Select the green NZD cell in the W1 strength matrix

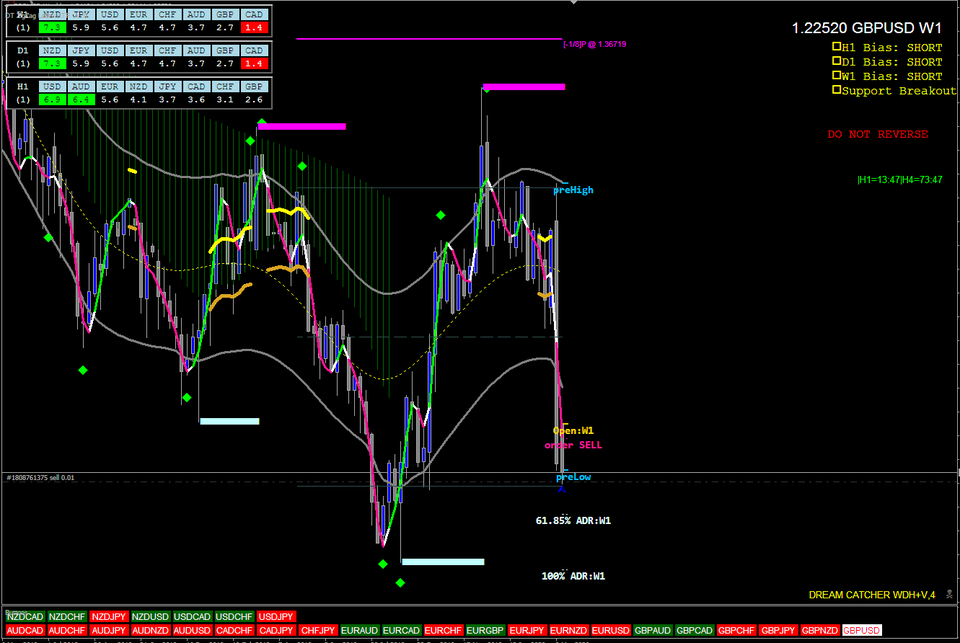[x=52, y=26]
